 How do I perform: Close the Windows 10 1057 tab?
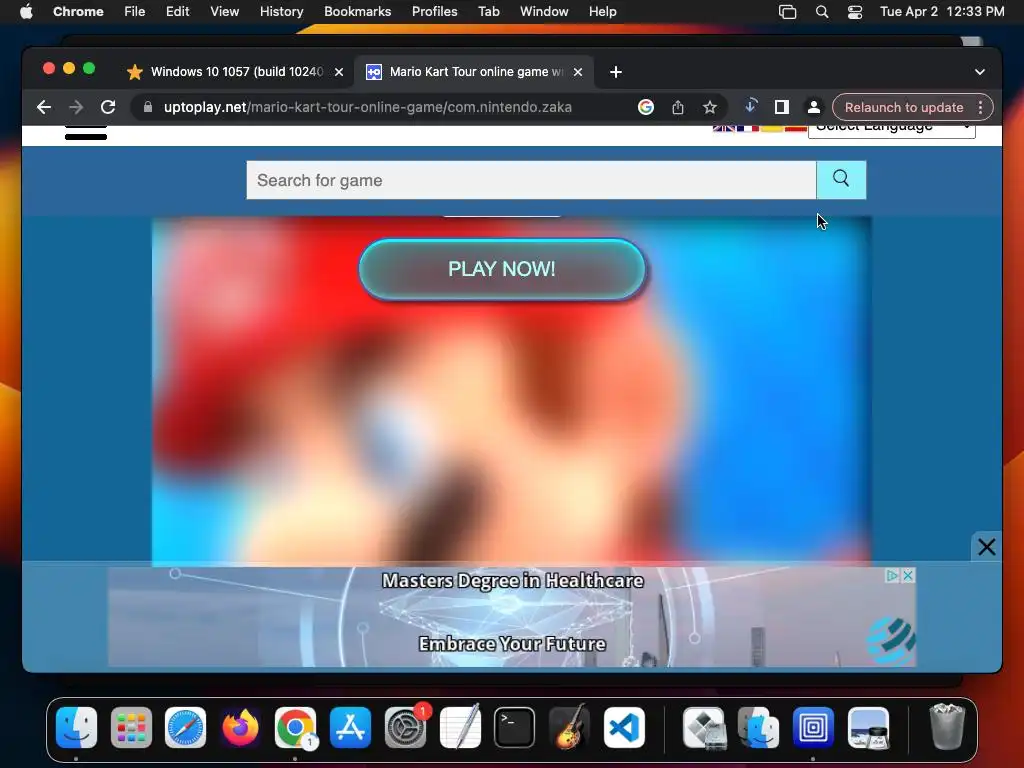(x=339, y=72)
